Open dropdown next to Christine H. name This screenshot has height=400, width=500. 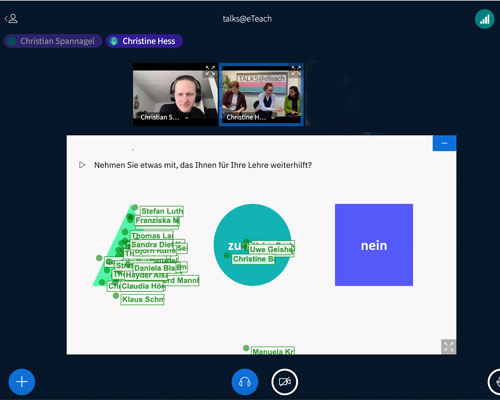[x=273, y=118]
